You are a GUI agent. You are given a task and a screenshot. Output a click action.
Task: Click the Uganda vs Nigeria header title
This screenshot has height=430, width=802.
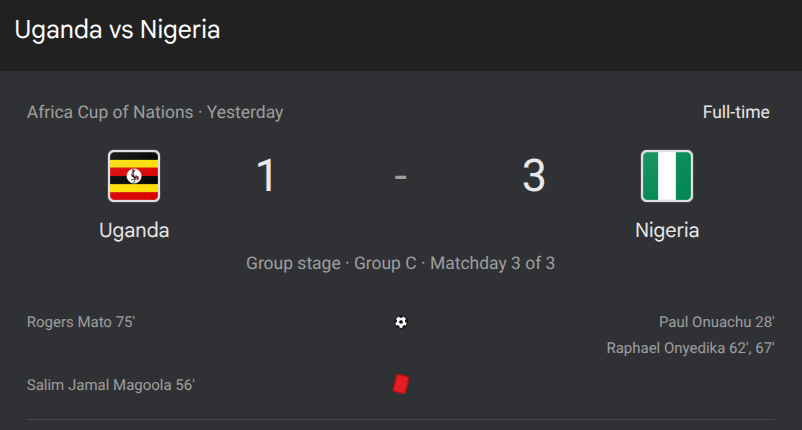point(117,30)
